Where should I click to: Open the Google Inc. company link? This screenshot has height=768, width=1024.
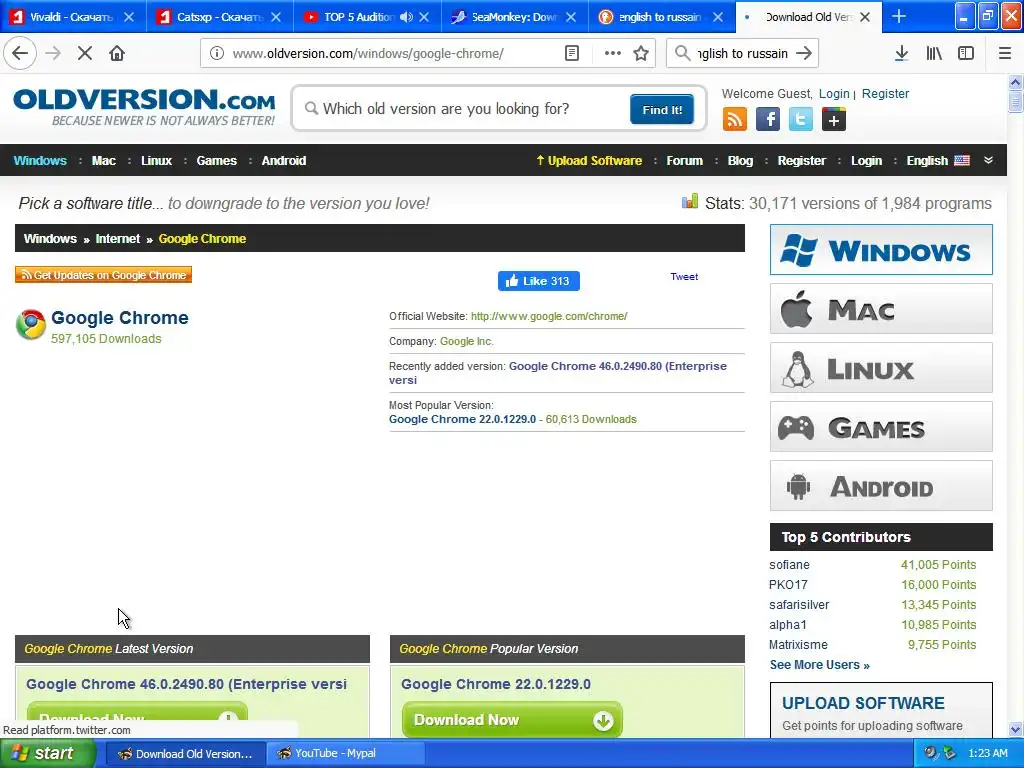[466, 342]
